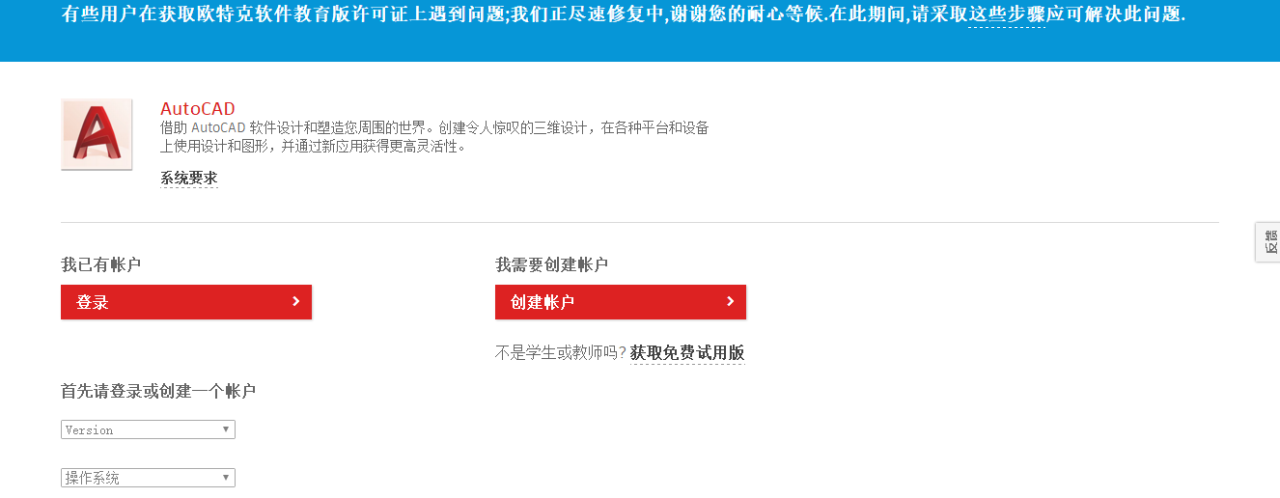Click the 我已有帐户 heading
Screen dimensions: 1280x498
tap(101, 265)
